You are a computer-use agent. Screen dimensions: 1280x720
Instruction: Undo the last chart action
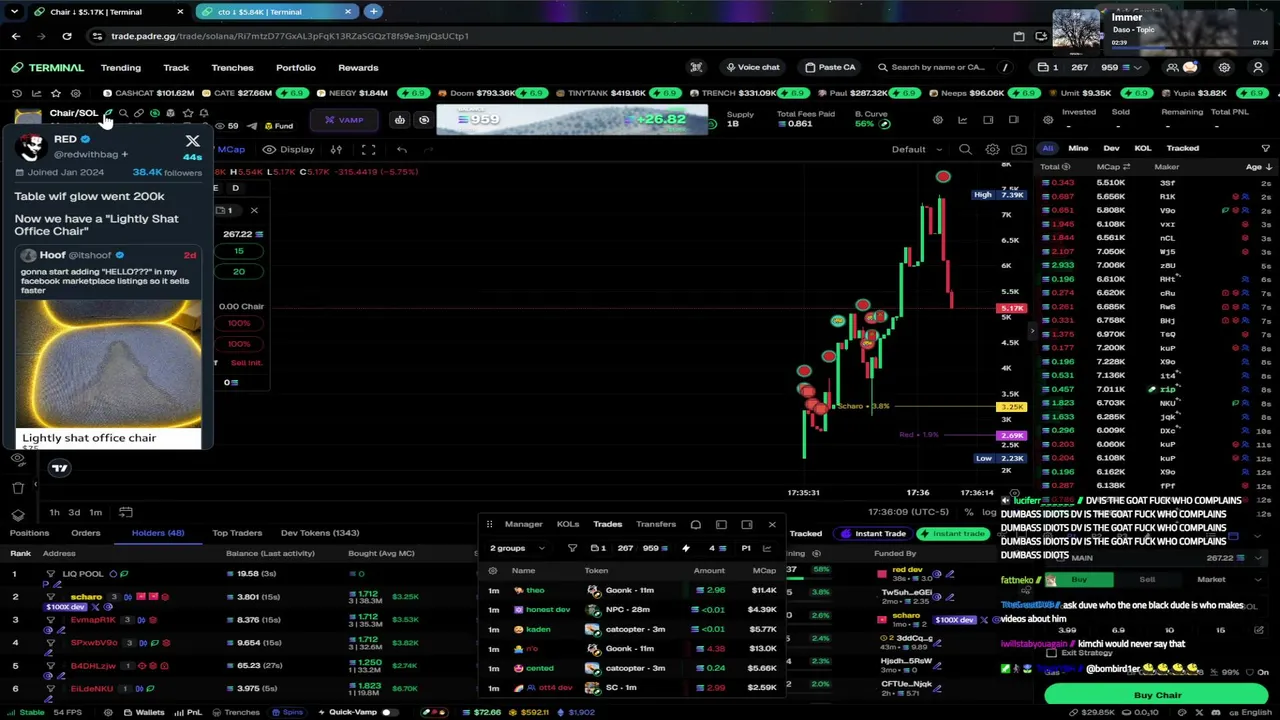(x=402, y=150)
